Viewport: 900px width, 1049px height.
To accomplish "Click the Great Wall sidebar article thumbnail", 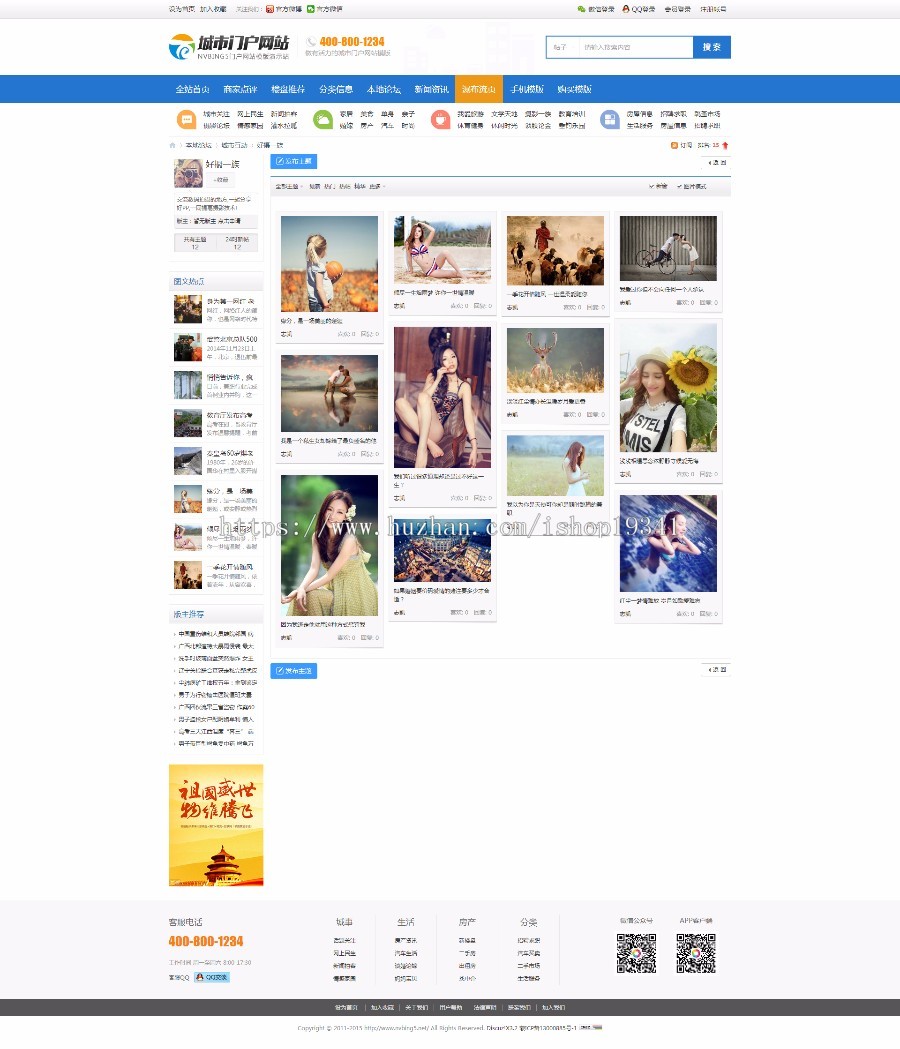I will click(188, 461).
